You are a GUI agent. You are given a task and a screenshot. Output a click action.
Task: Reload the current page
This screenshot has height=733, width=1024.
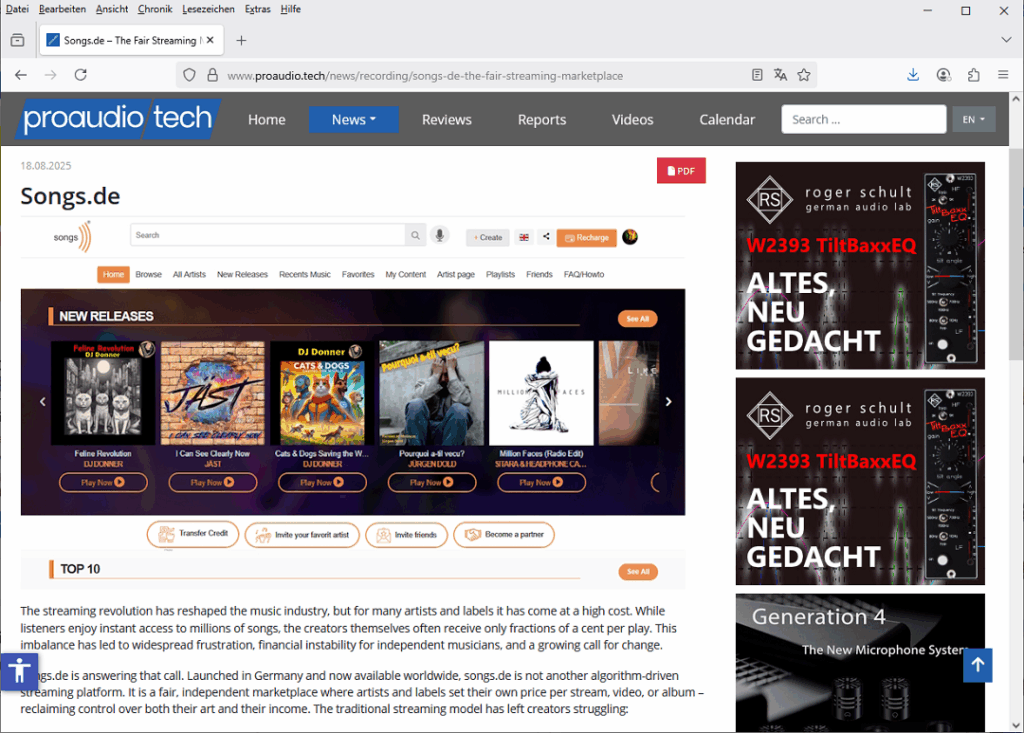80,75
